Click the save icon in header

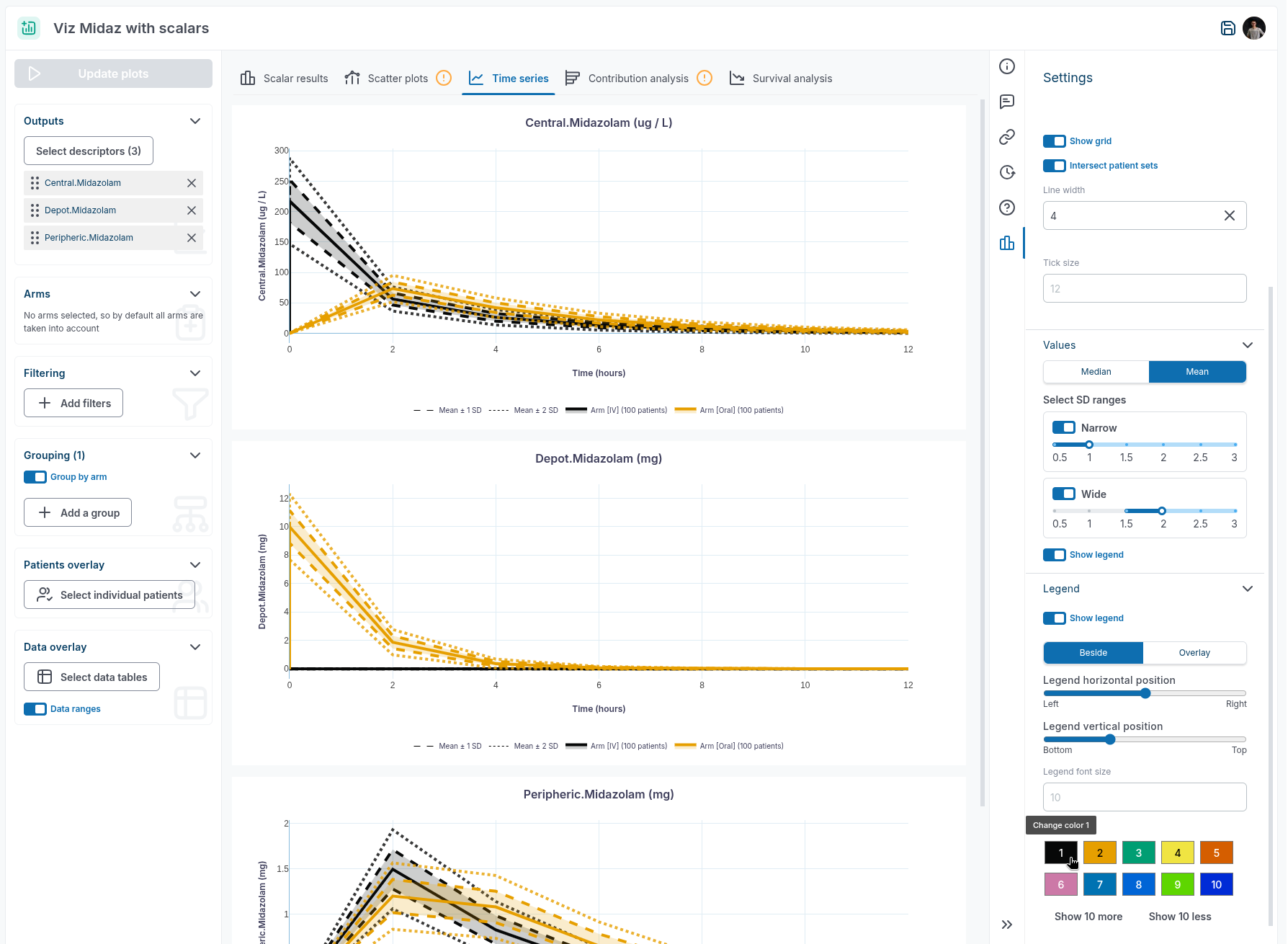click(x=1227, y=28)
